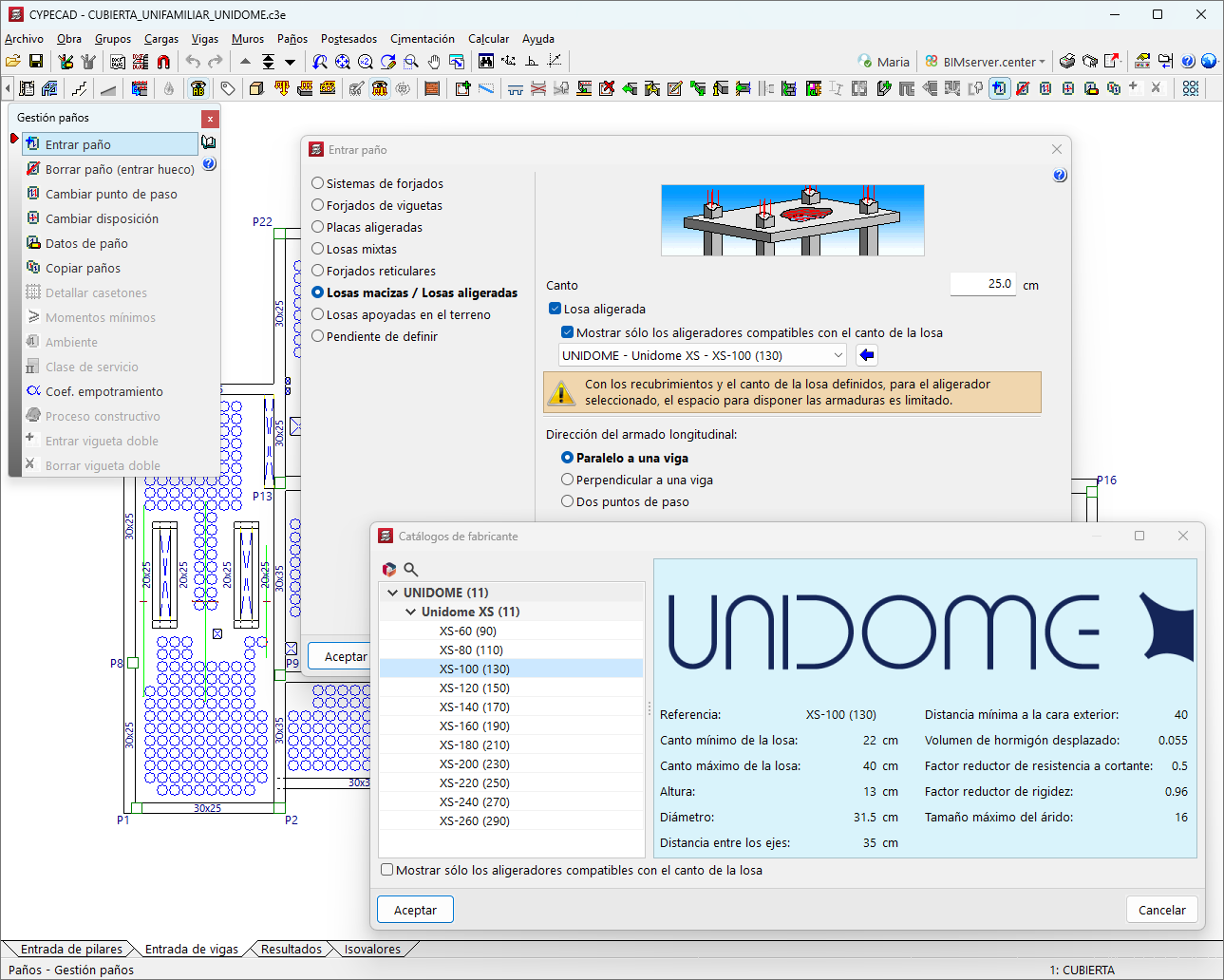Close the Gestión paños panel
The image size is (1224, 980).
pos(210,119)
